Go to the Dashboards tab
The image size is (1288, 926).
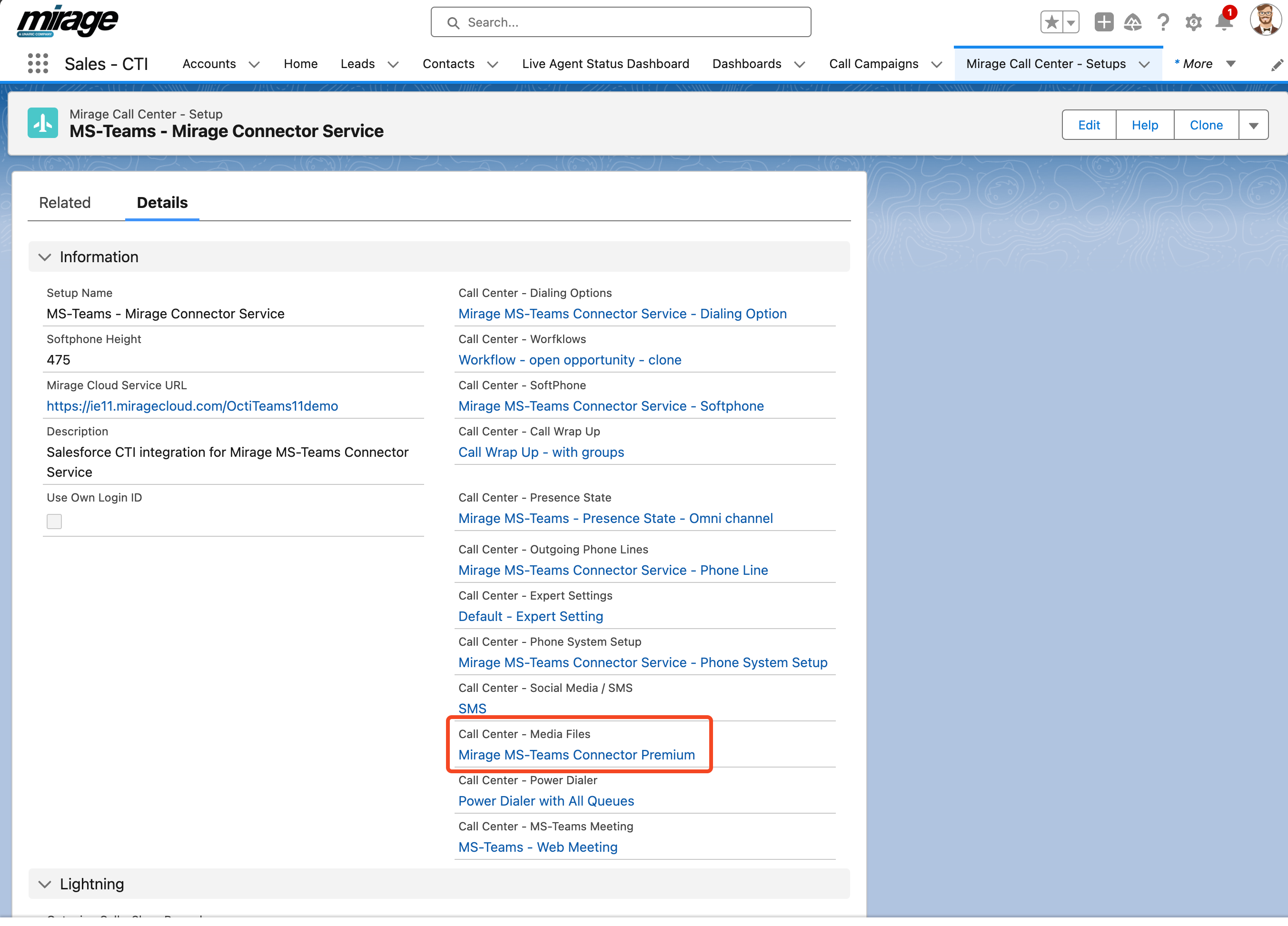[x=746, y=64]
